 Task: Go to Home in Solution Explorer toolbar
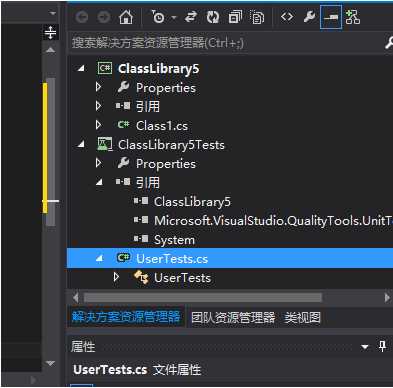click(x=126, y=17)
